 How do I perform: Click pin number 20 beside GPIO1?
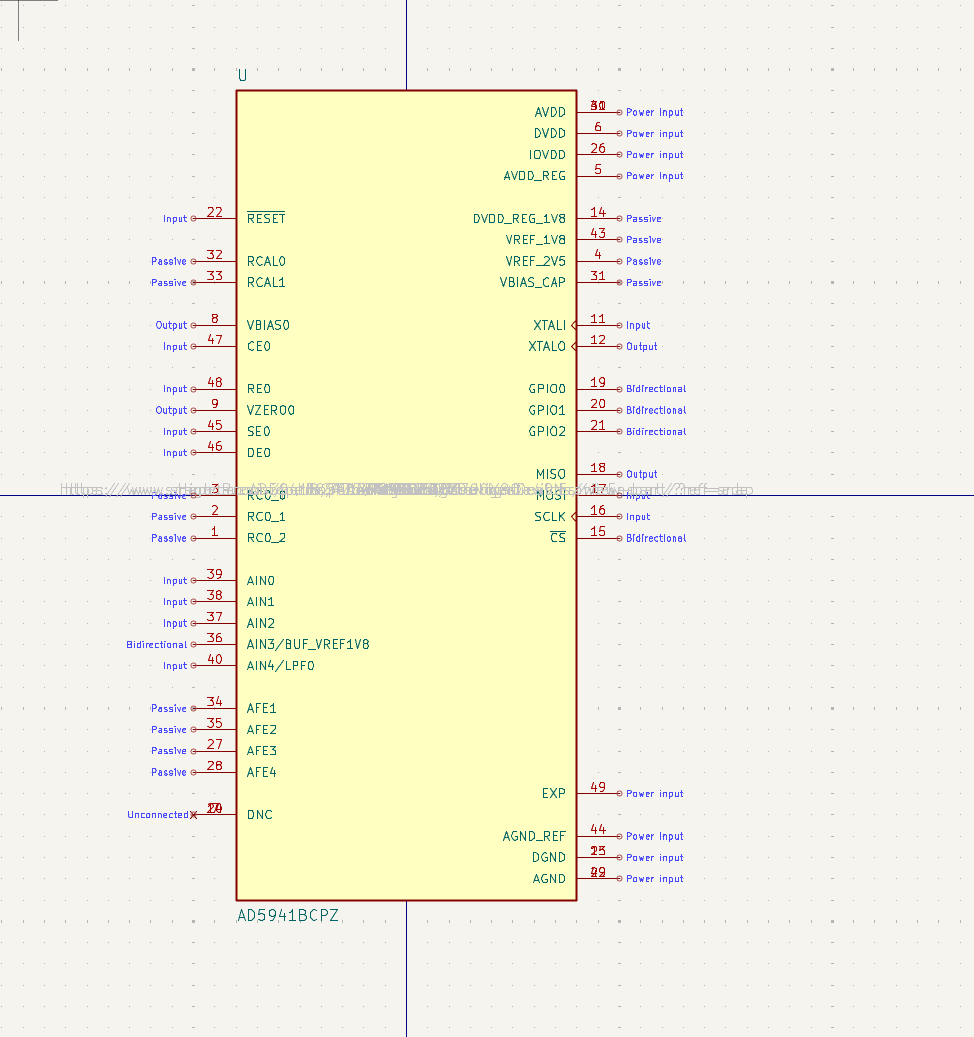tap(598, 403)
